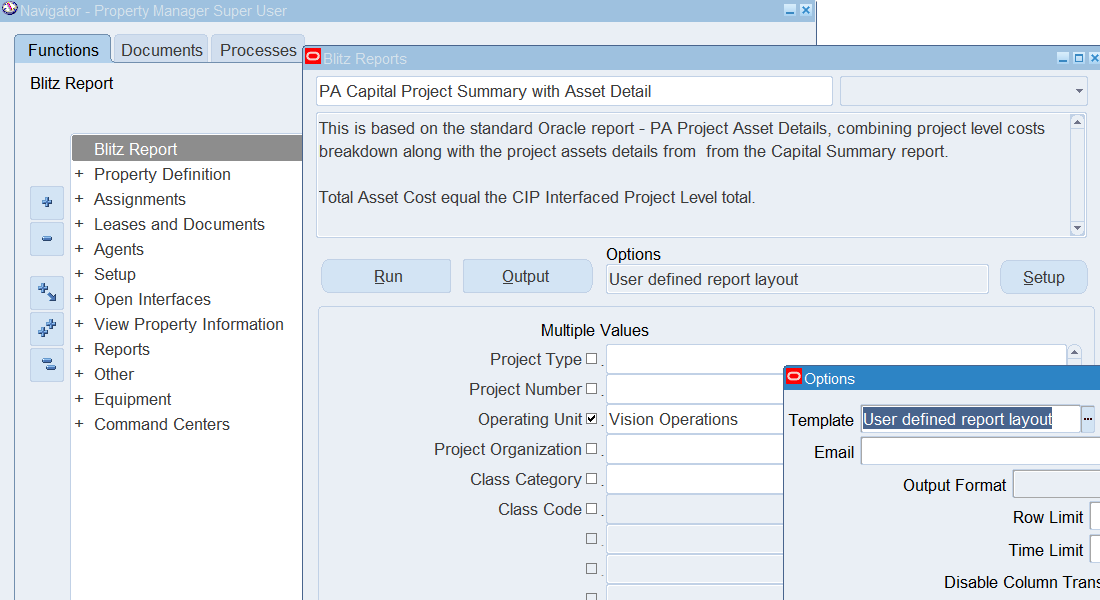
Task: Toggle the Project Organization multiple values checkbox
Action: (x=591, y=448)
